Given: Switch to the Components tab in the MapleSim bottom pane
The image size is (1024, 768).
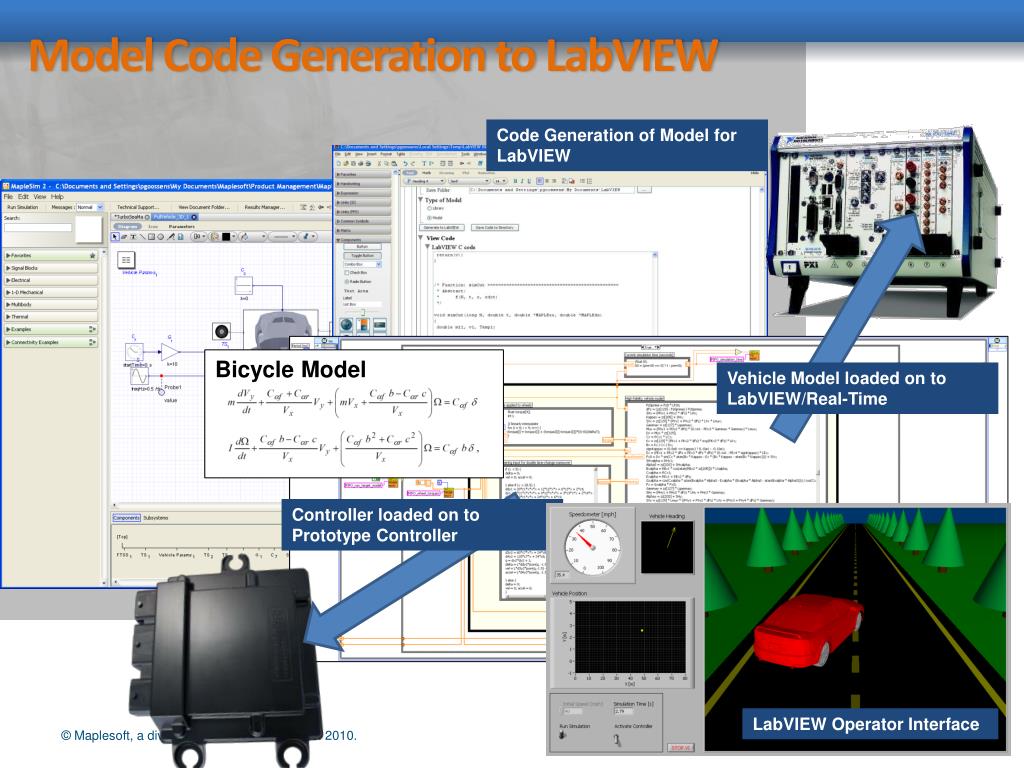Looking at the screenshot, I should click(127, 517).
